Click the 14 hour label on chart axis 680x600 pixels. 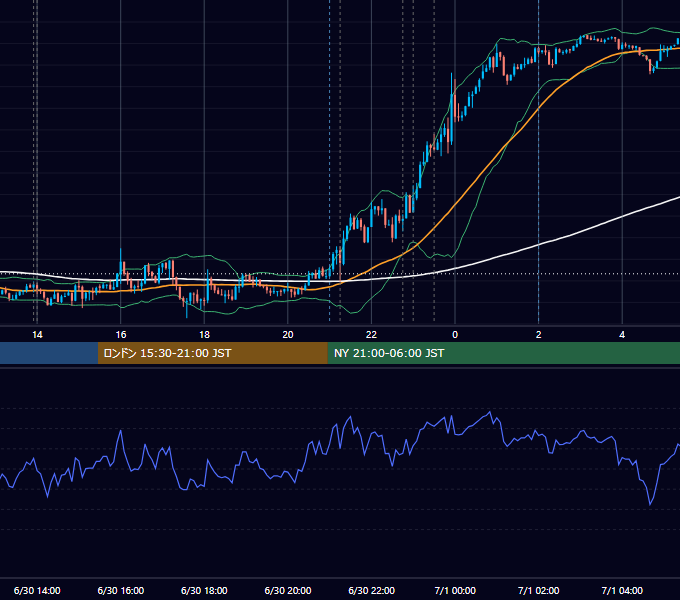pyautogui.click(x=37, y=335)
